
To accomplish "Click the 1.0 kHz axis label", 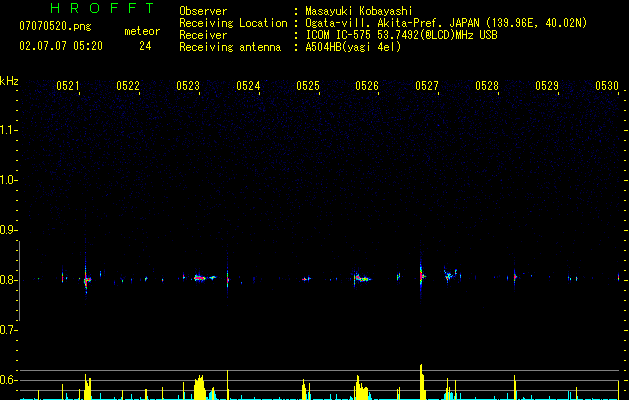I will click(9, 180).
